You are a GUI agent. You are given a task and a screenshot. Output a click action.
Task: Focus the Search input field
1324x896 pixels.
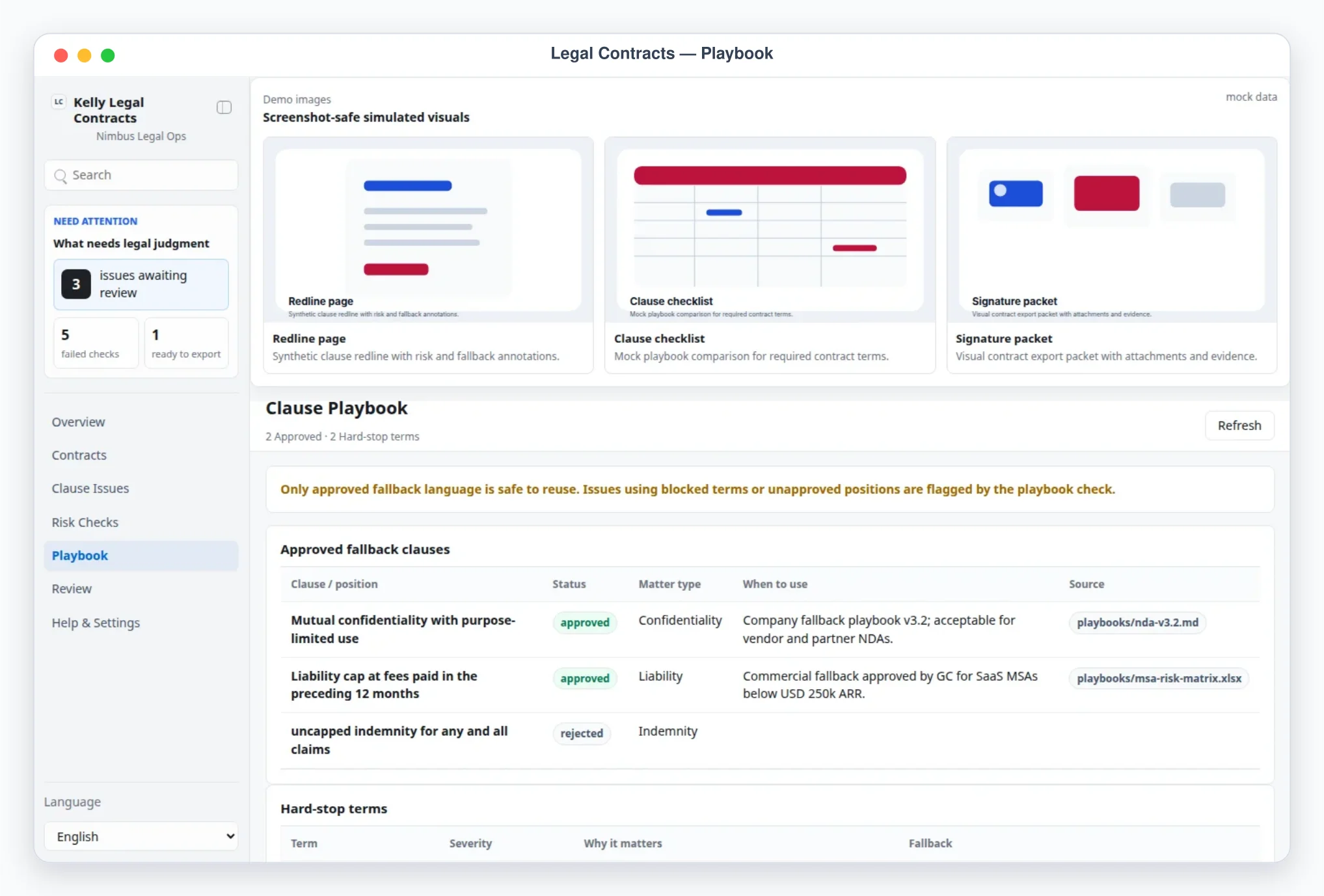click(141, 175)
